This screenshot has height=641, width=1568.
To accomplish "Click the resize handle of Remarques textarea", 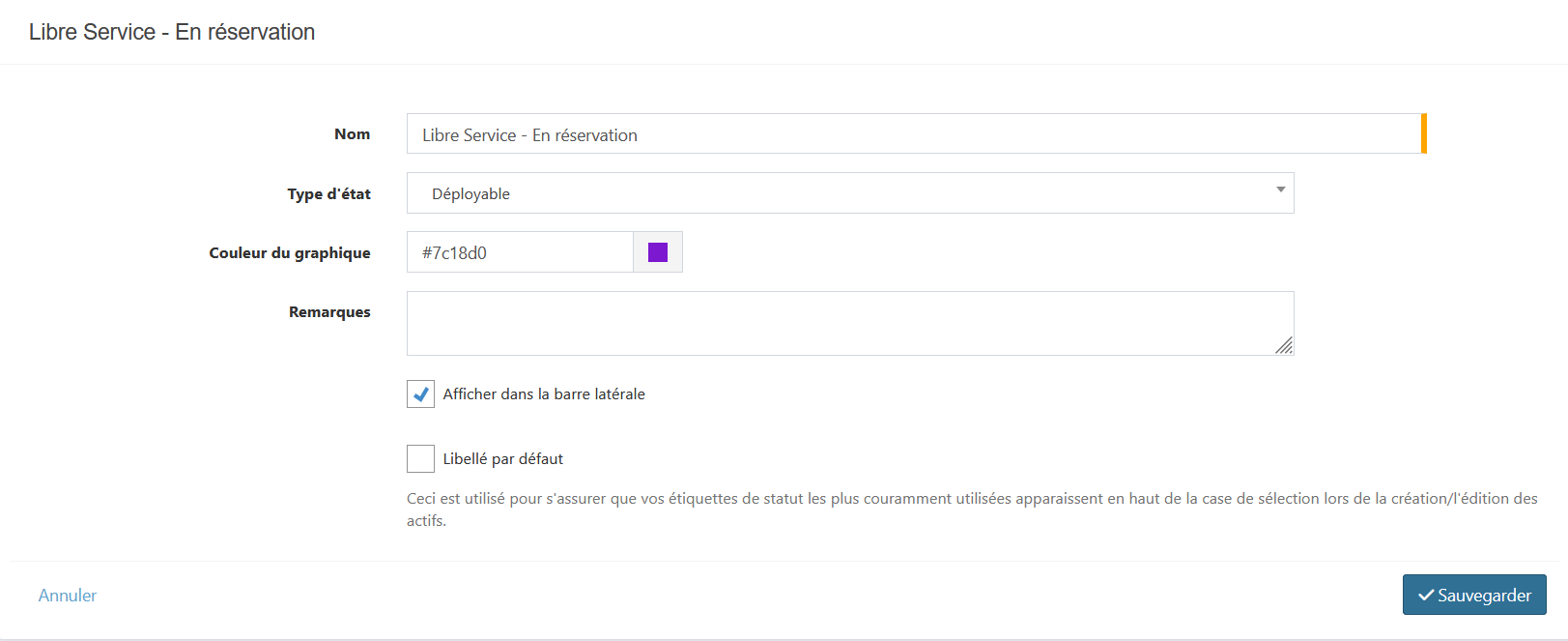I will (x=1283, y=345).
